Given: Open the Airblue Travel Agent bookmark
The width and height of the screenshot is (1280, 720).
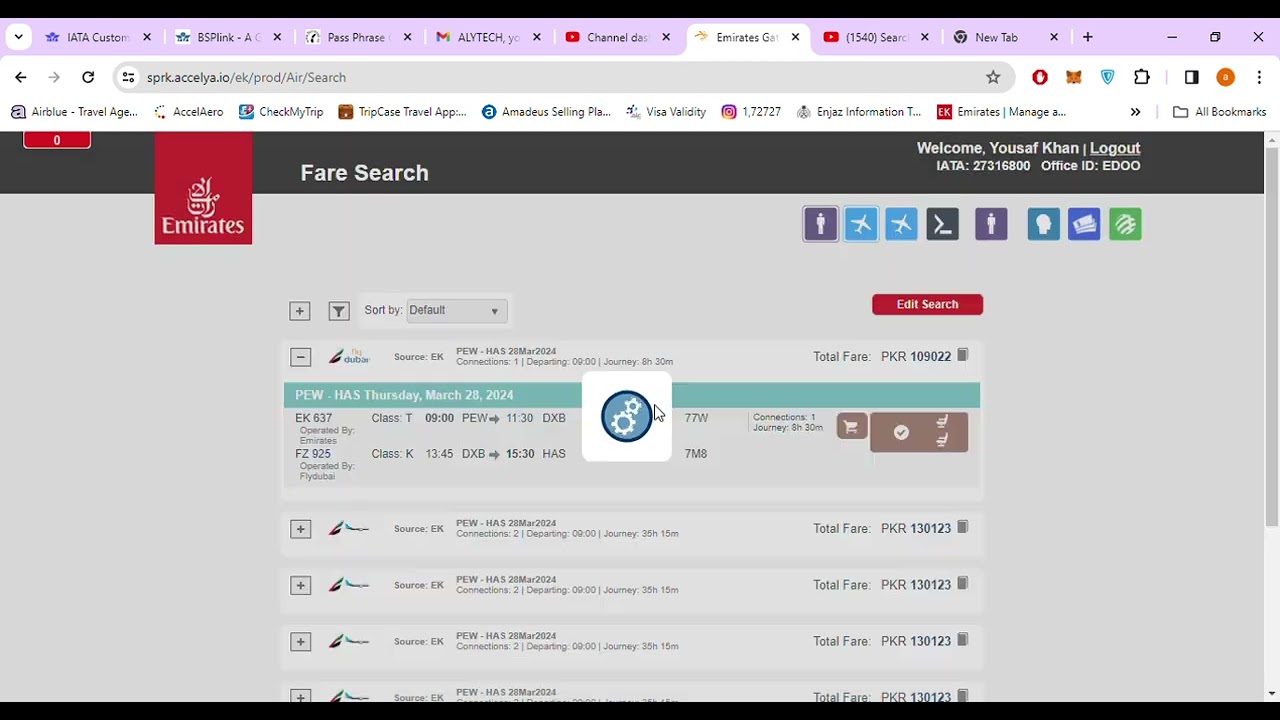Looking at the screenshot, I should pos(75,112).
